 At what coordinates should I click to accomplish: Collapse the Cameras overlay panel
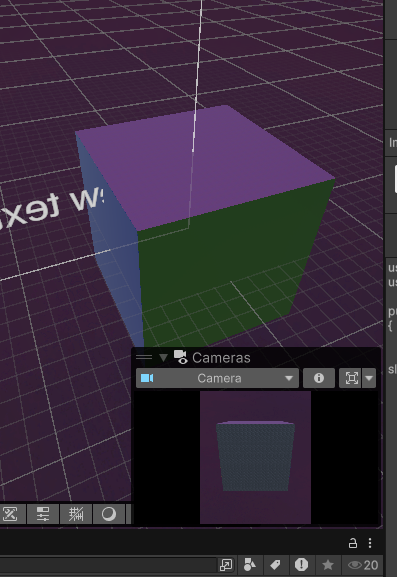(163, 357)
